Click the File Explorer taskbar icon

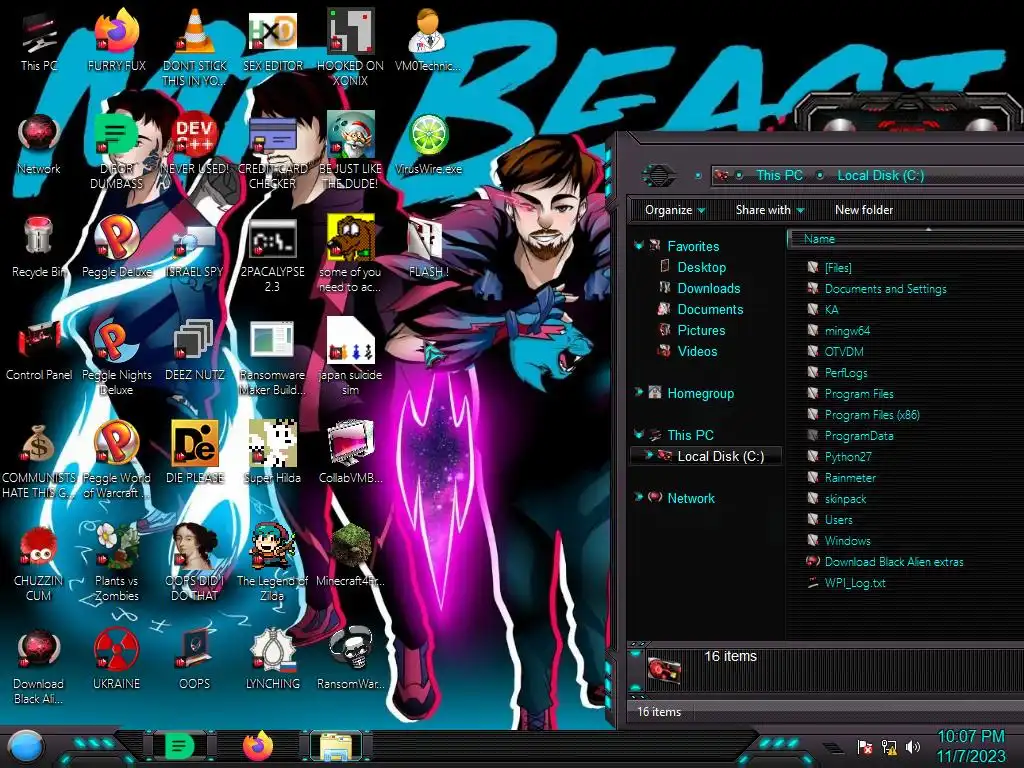click(336, 746)
